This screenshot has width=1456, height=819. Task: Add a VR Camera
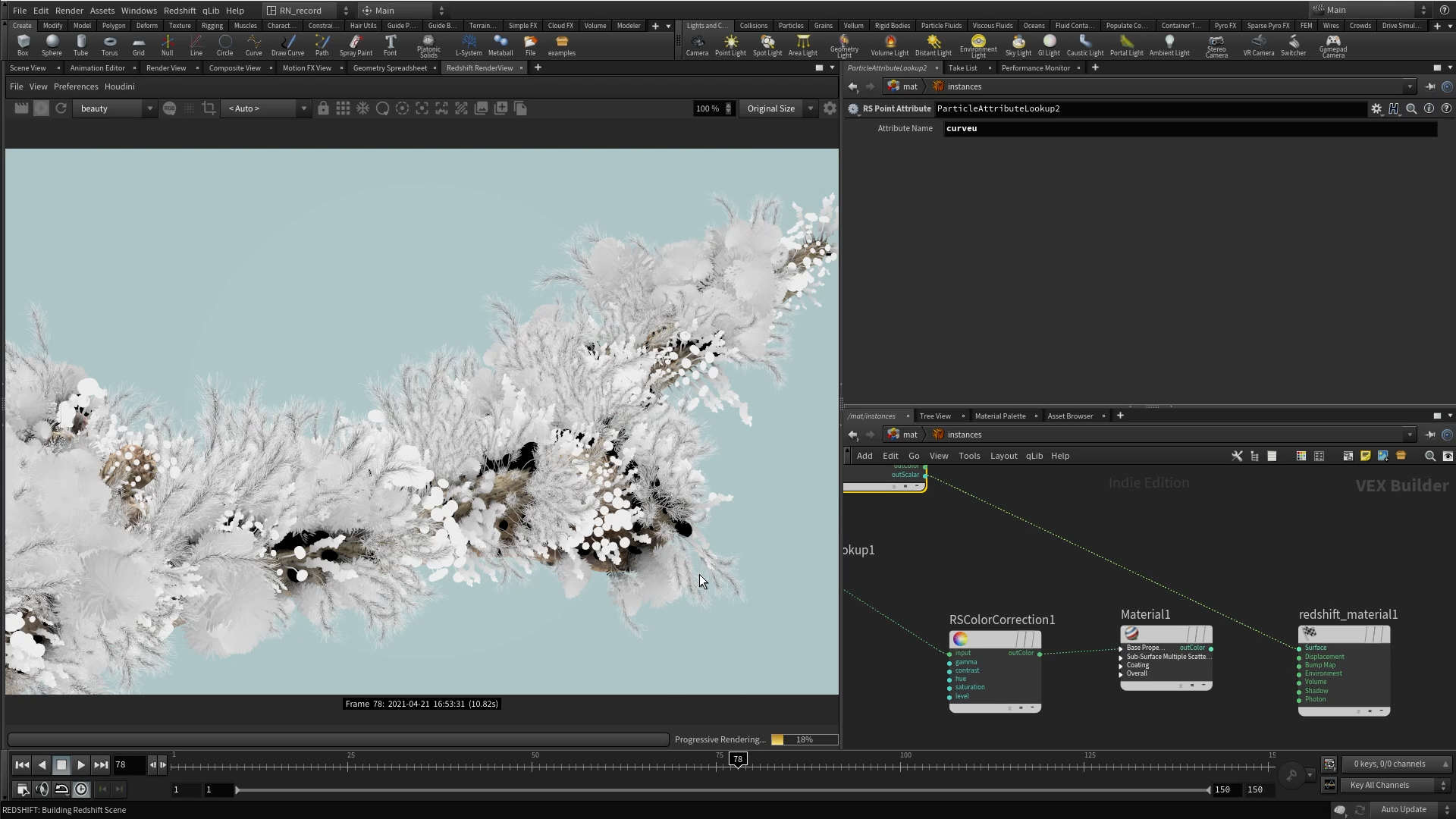(x=1259, y=45)
